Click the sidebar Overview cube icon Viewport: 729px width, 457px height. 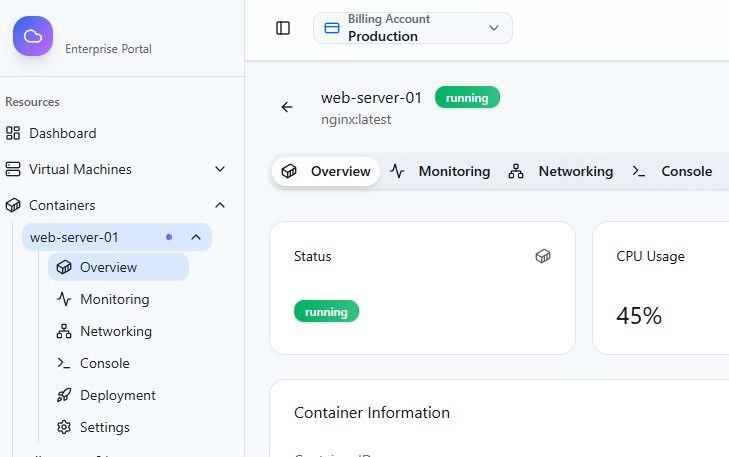[x=64, y=267]
